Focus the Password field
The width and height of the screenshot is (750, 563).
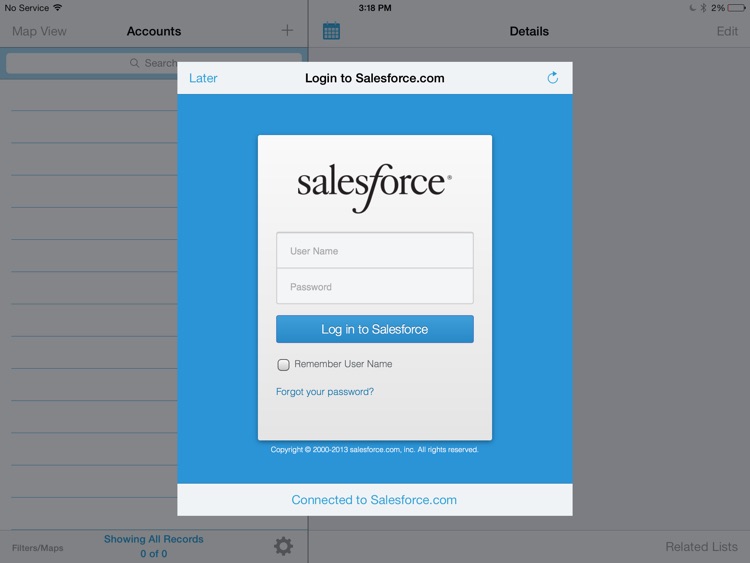[375, 286]
